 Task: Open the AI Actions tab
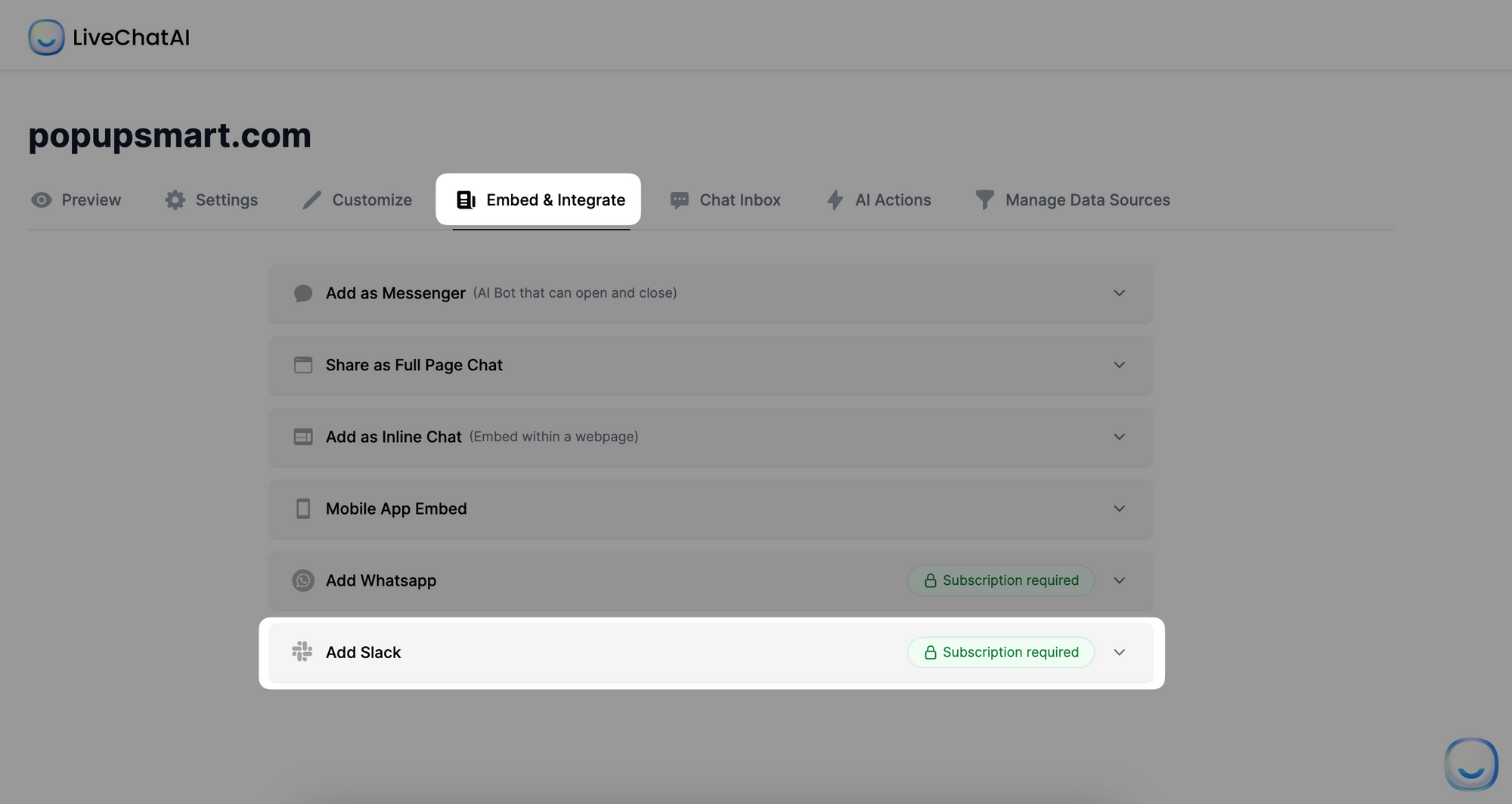pyautogui.click(x=878, y=200)
